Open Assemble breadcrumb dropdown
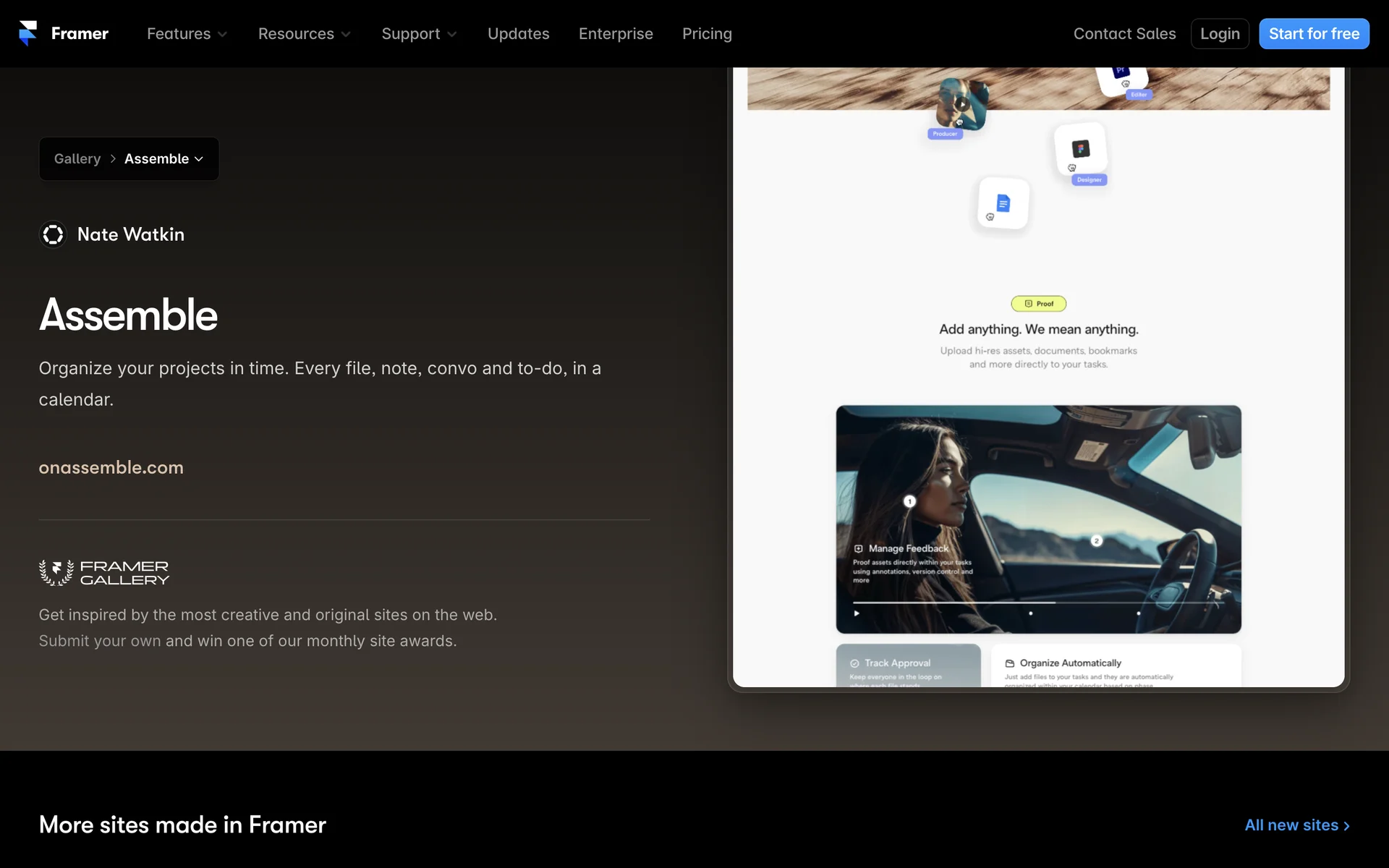This screenshot has width=1389, height=868. 163,159
